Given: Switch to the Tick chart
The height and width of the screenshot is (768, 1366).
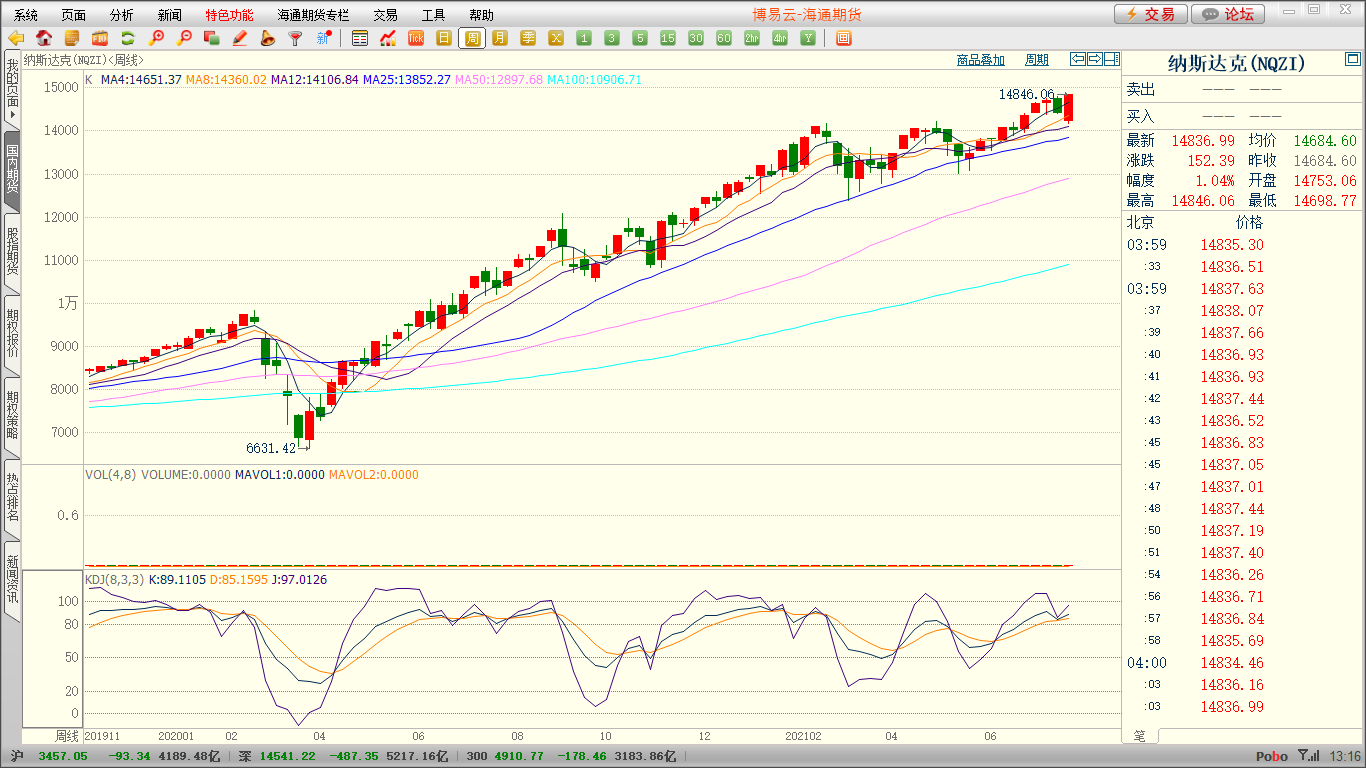Looking at the screenshot, I should click(x=416, y=38).
